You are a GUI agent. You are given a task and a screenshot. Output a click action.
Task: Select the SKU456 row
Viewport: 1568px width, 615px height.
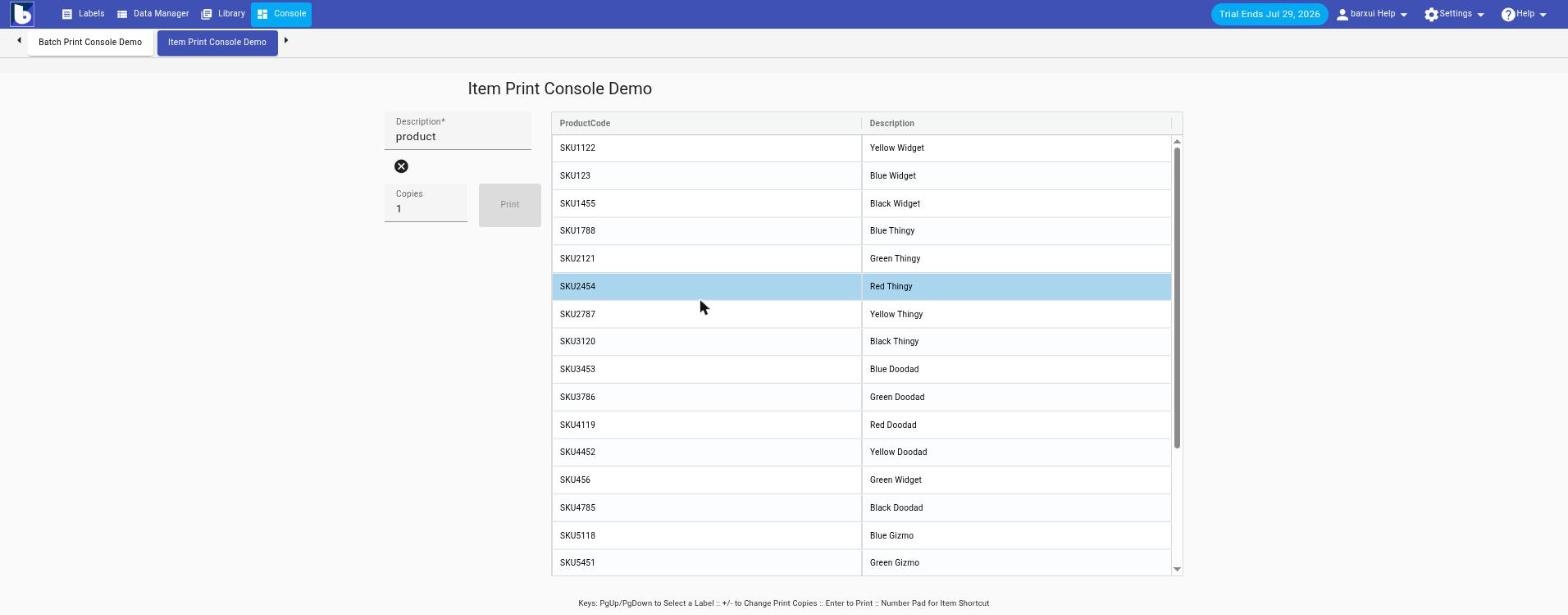pyautogui.click(x=861, y=480)
